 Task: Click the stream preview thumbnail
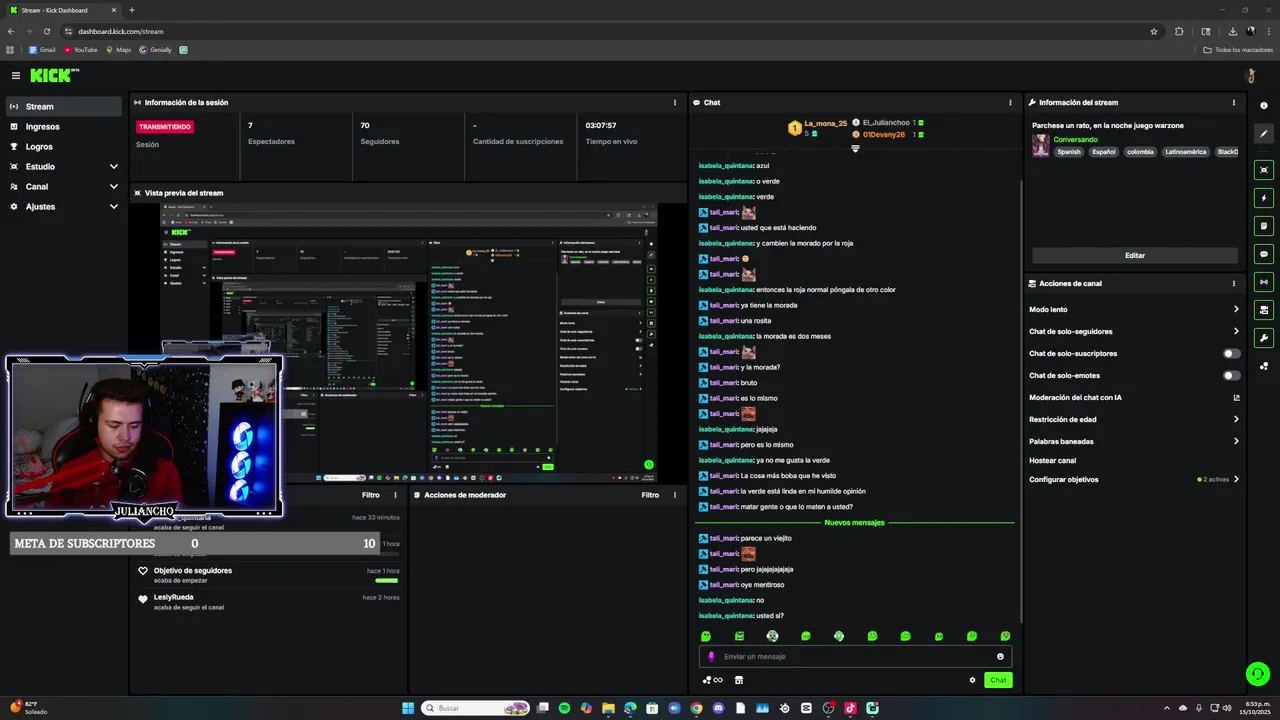409,342
